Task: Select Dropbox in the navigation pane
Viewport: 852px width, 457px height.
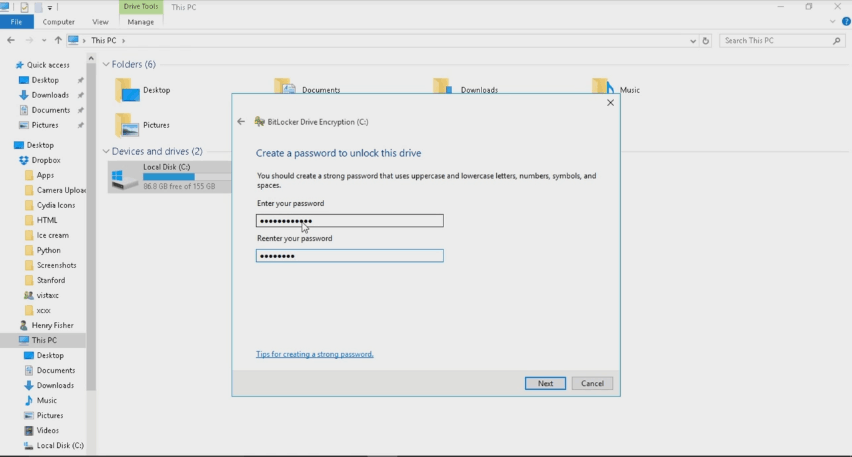Action: click(x=46, y=160)
